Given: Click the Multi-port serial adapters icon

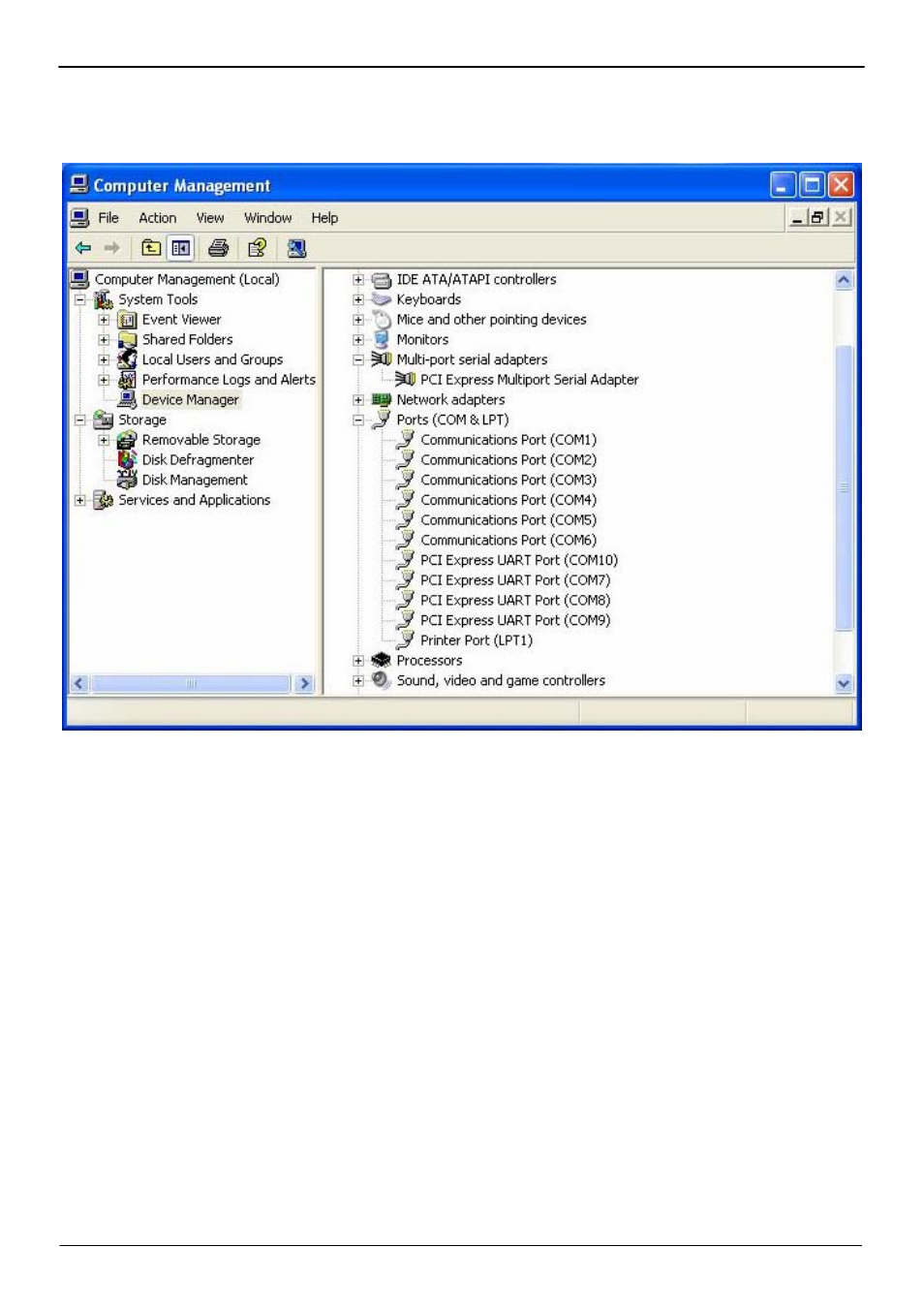Looking at the screenshot, I should [x=382, y=359].
